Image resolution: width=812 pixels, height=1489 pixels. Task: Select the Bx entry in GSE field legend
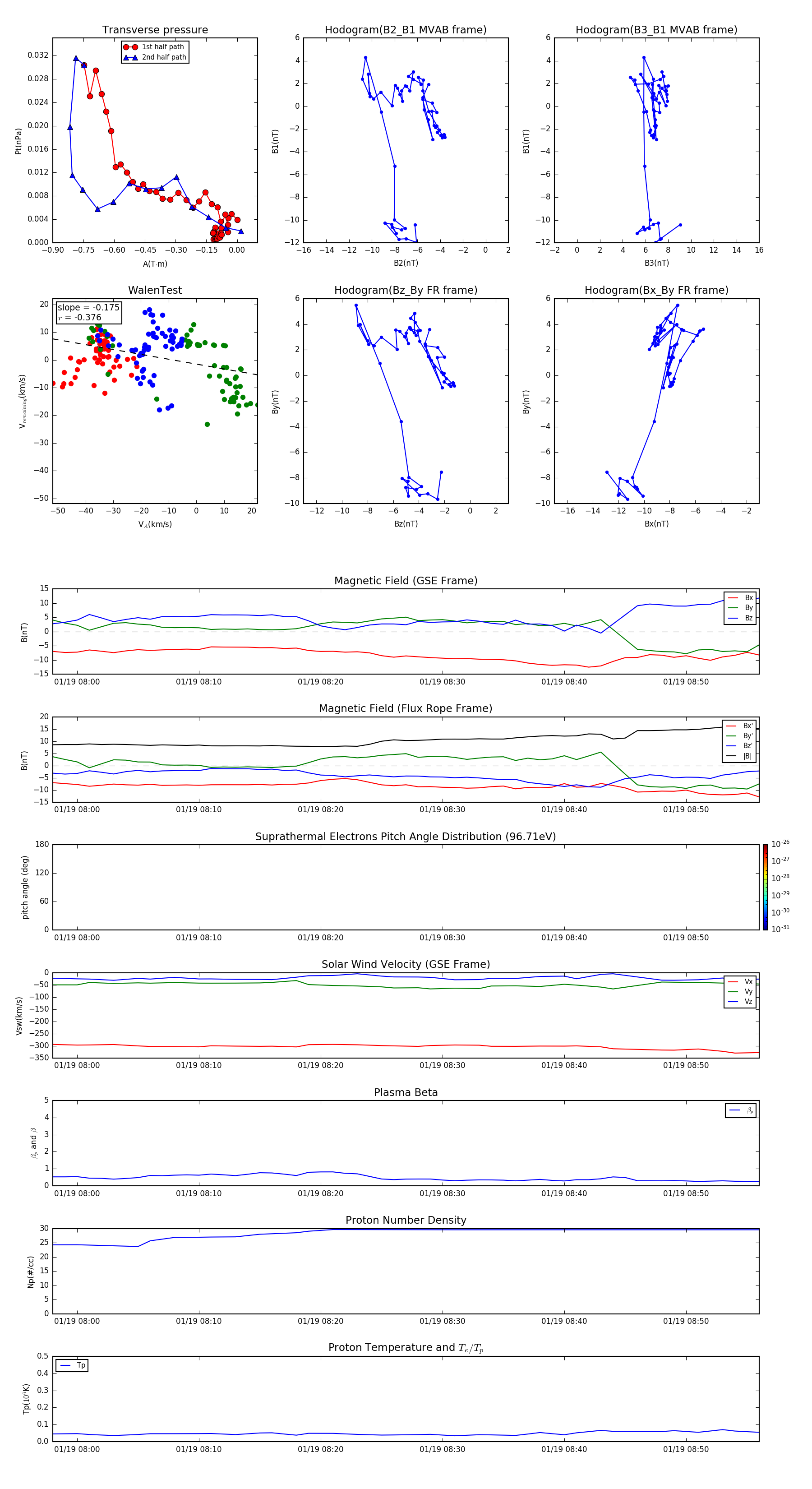coord(740,598)
